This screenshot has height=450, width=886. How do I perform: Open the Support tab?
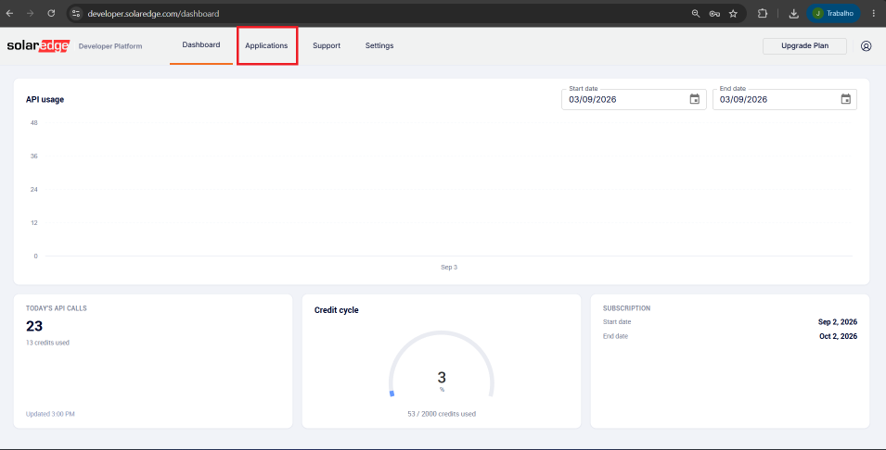click(x=327, y=46)
